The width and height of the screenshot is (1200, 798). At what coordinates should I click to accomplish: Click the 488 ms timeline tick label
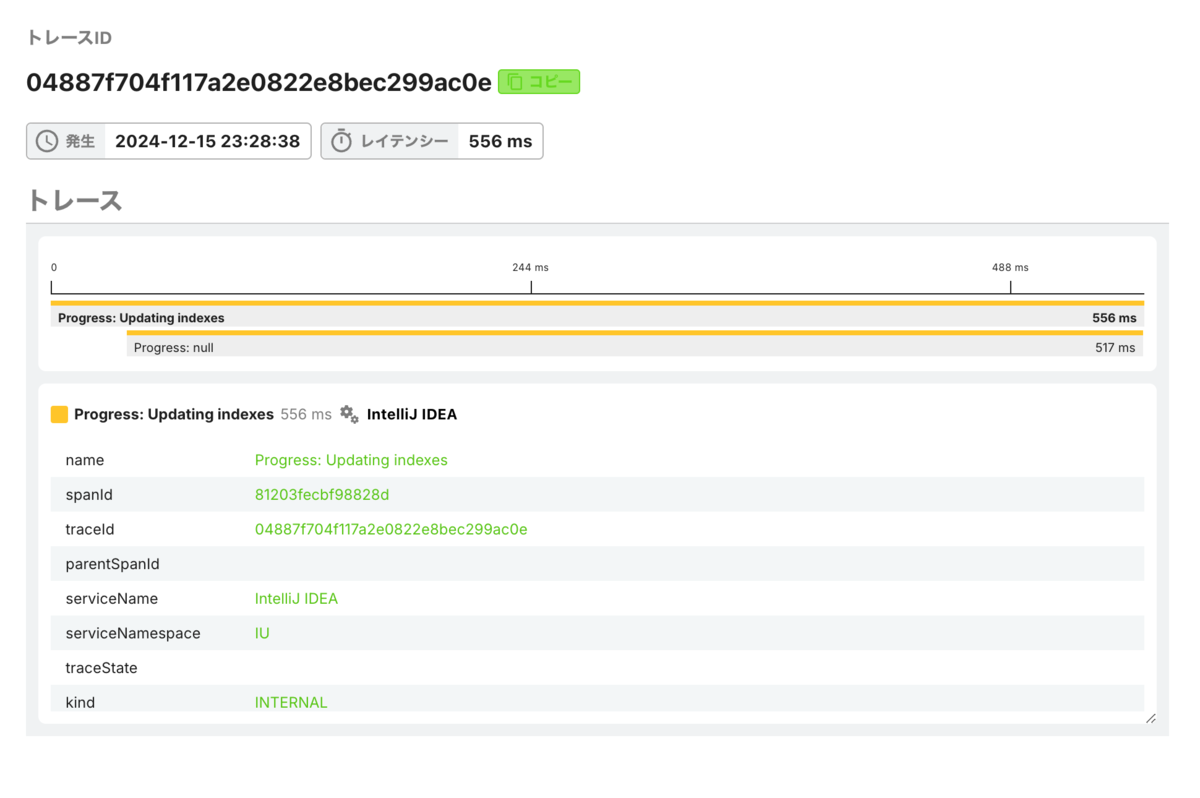tap(1010, 267)
